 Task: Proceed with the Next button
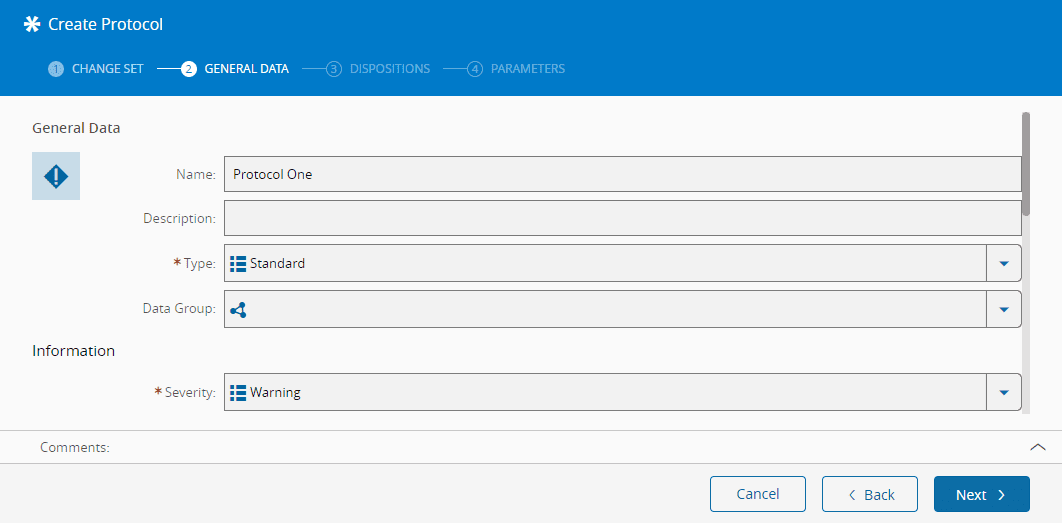981,494
